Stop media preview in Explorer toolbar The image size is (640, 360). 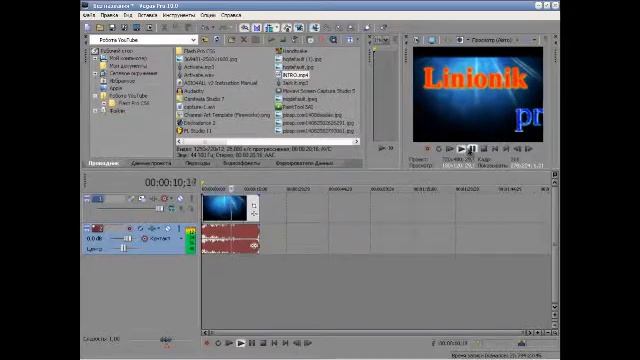[282, 40]
